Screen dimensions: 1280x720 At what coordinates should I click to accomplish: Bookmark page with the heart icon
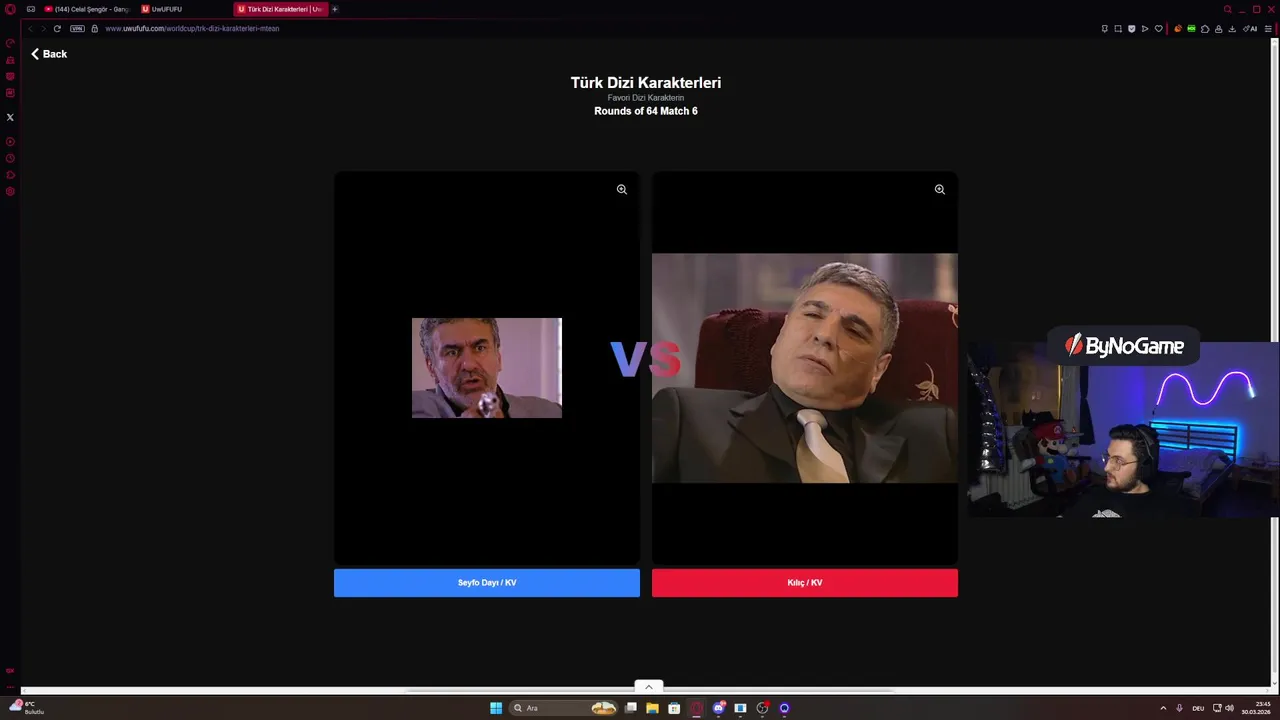[1159, 29]
